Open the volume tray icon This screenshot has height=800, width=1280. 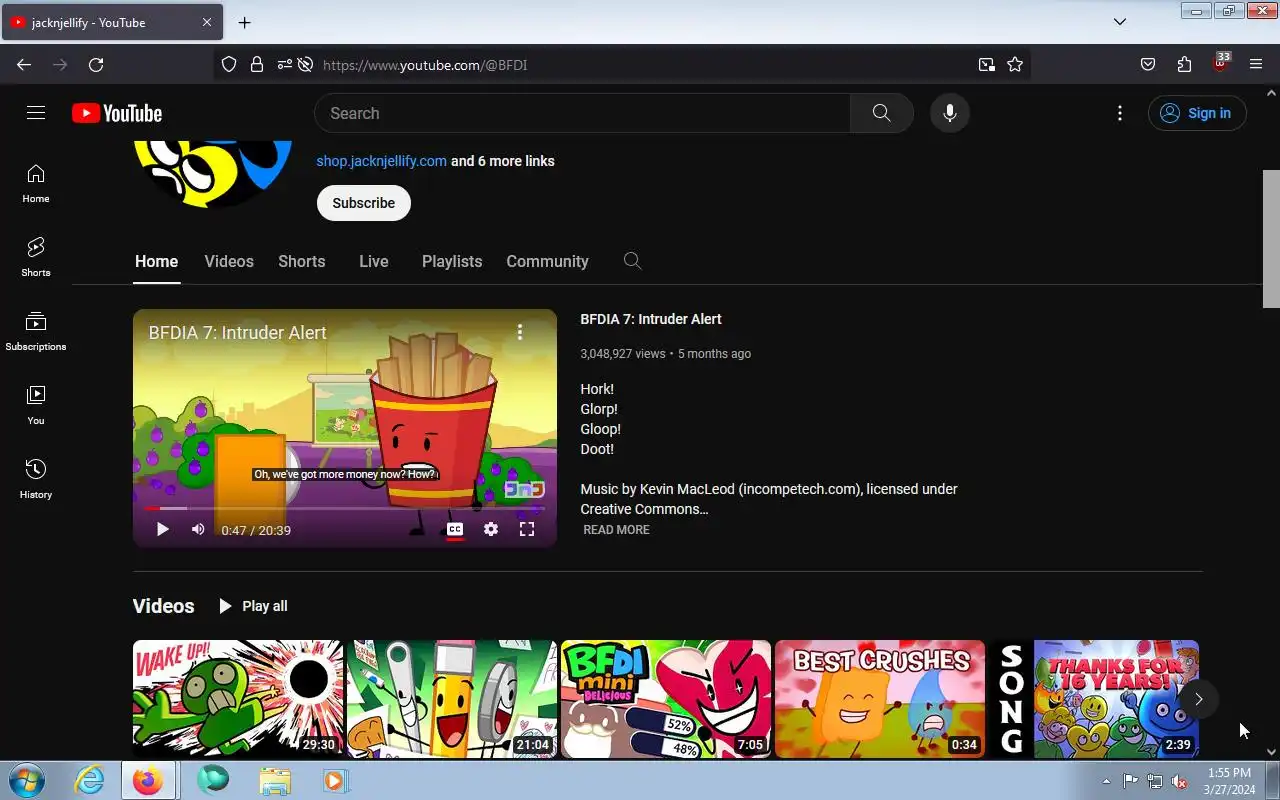coord(1180,781)
